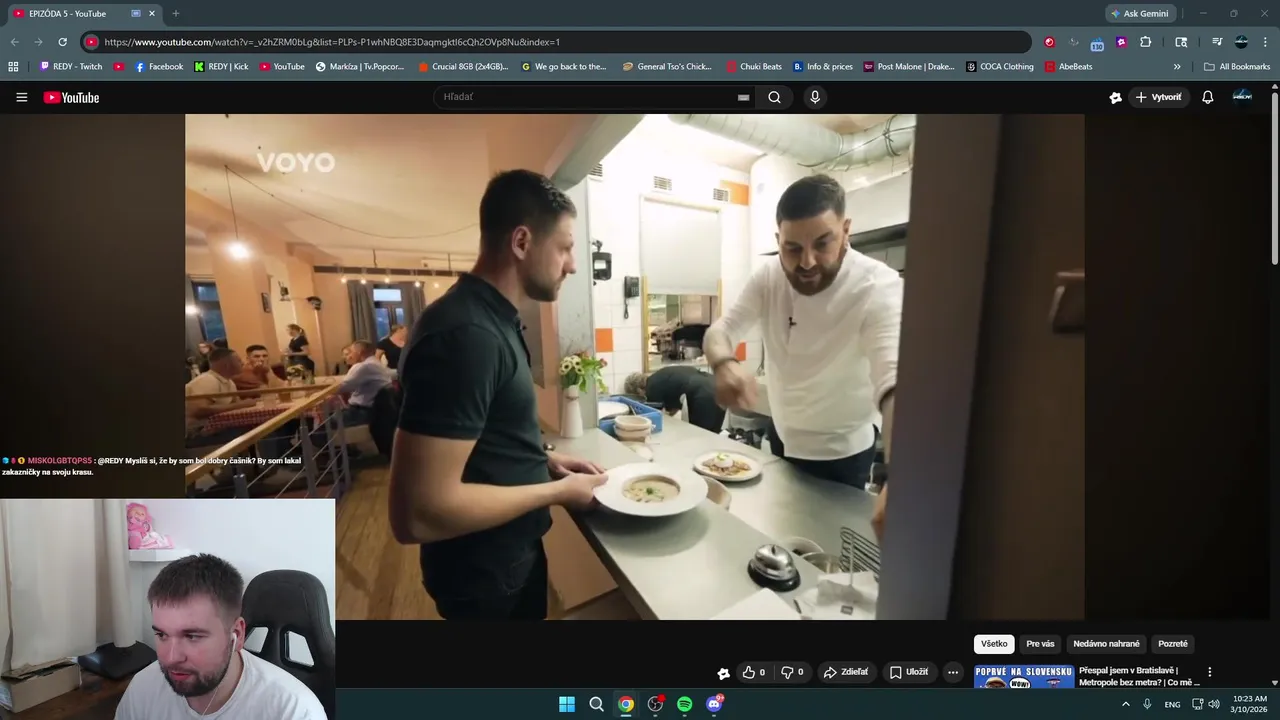Open the REDY - Twitch bookmark
1280x720 pixels.
pyautogui.click(x=70, y=67)
